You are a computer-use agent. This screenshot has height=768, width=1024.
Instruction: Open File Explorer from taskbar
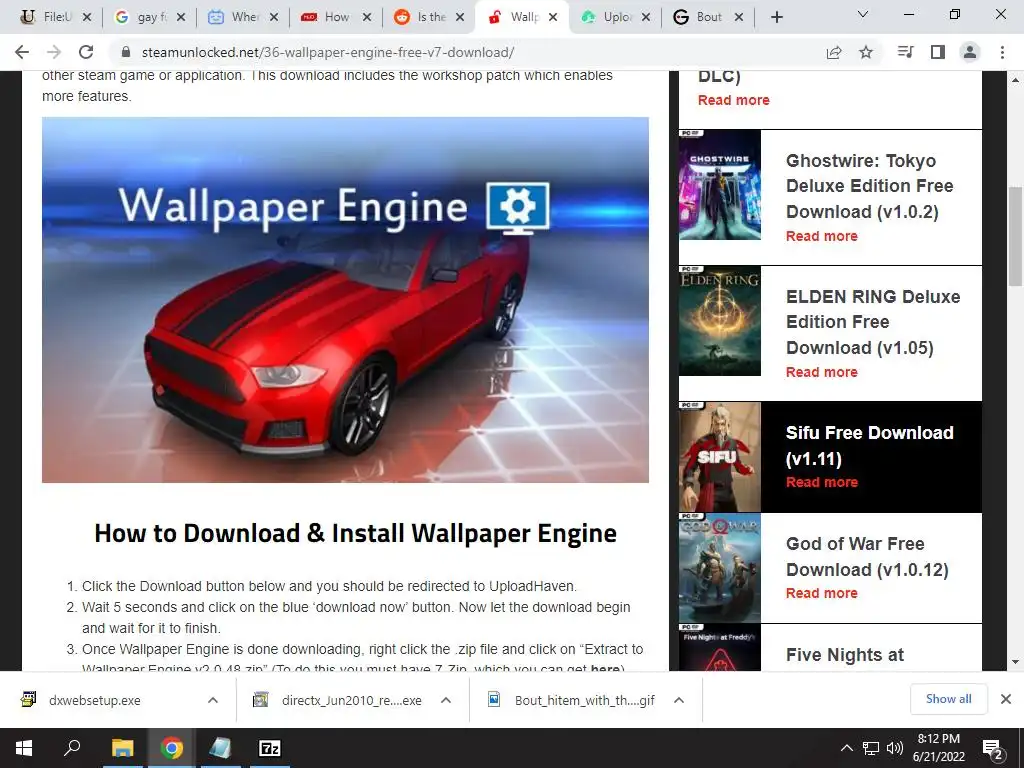(x=122, y=748)
